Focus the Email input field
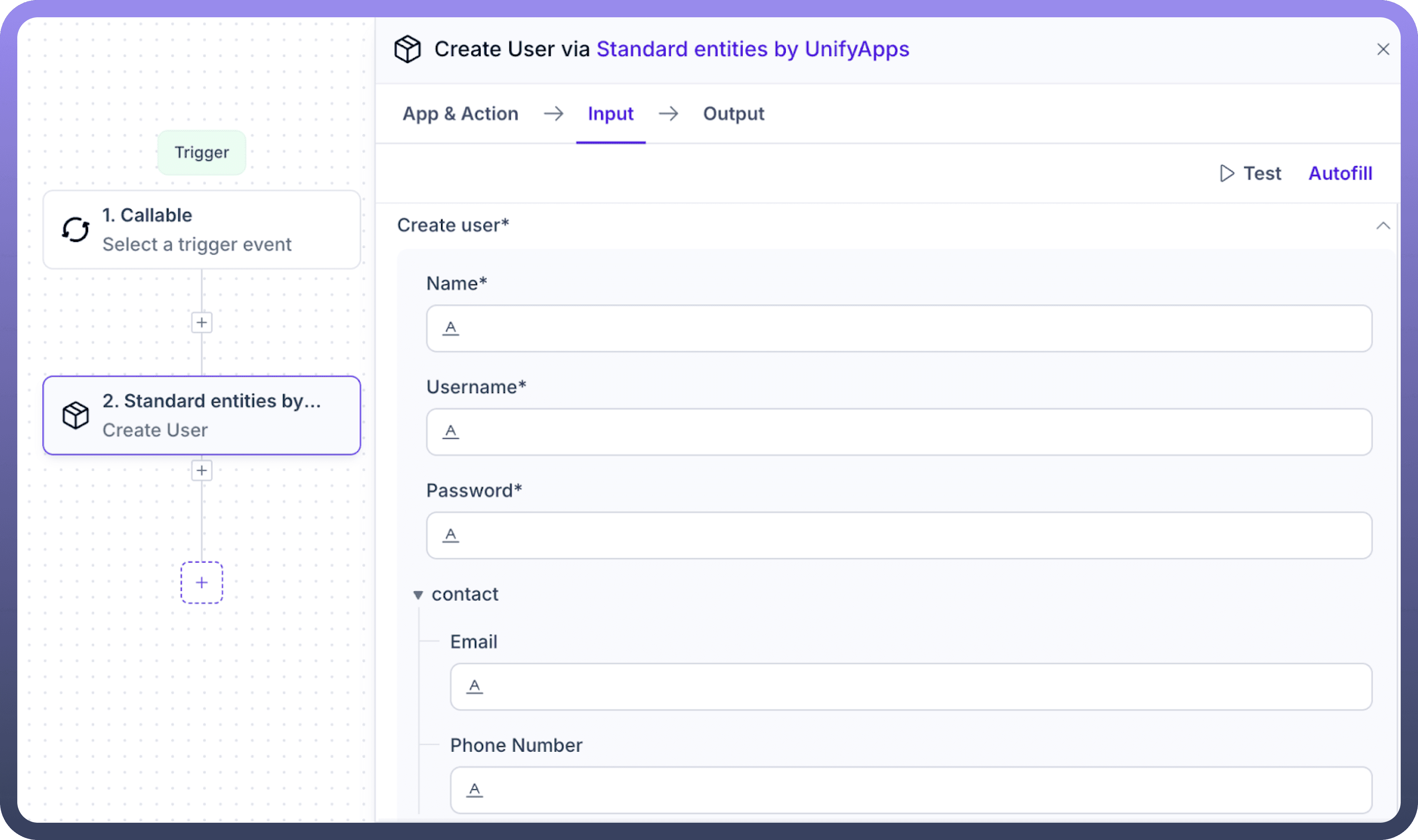 [917, 687]
